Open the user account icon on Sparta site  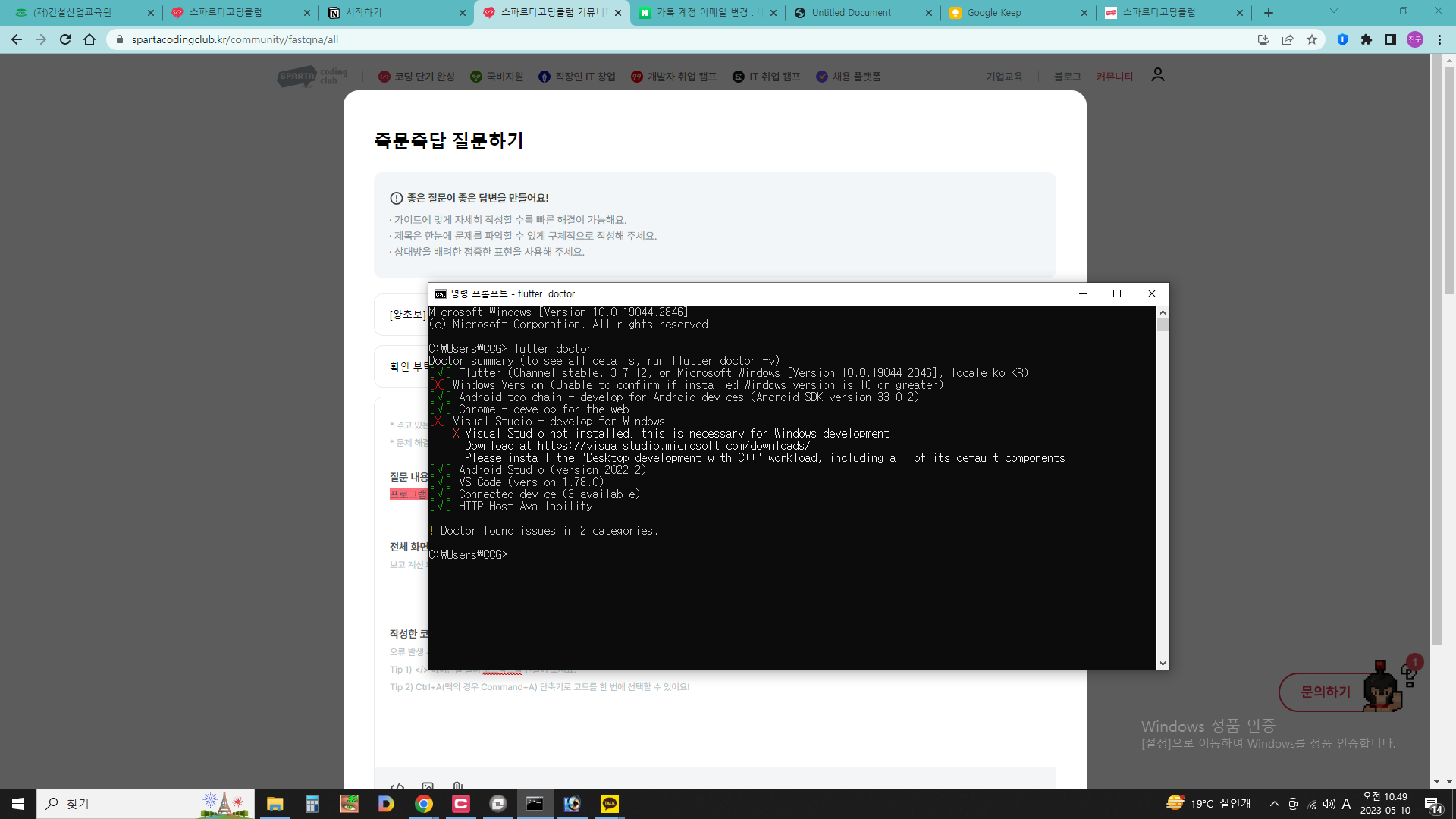point(1157,75)
